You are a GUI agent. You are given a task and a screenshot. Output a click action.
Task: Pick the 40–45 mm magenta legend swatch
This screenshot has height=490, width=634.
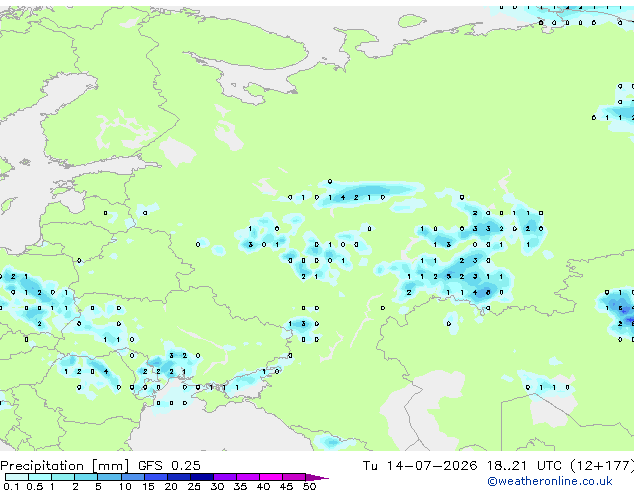click(x=271, y=477)
